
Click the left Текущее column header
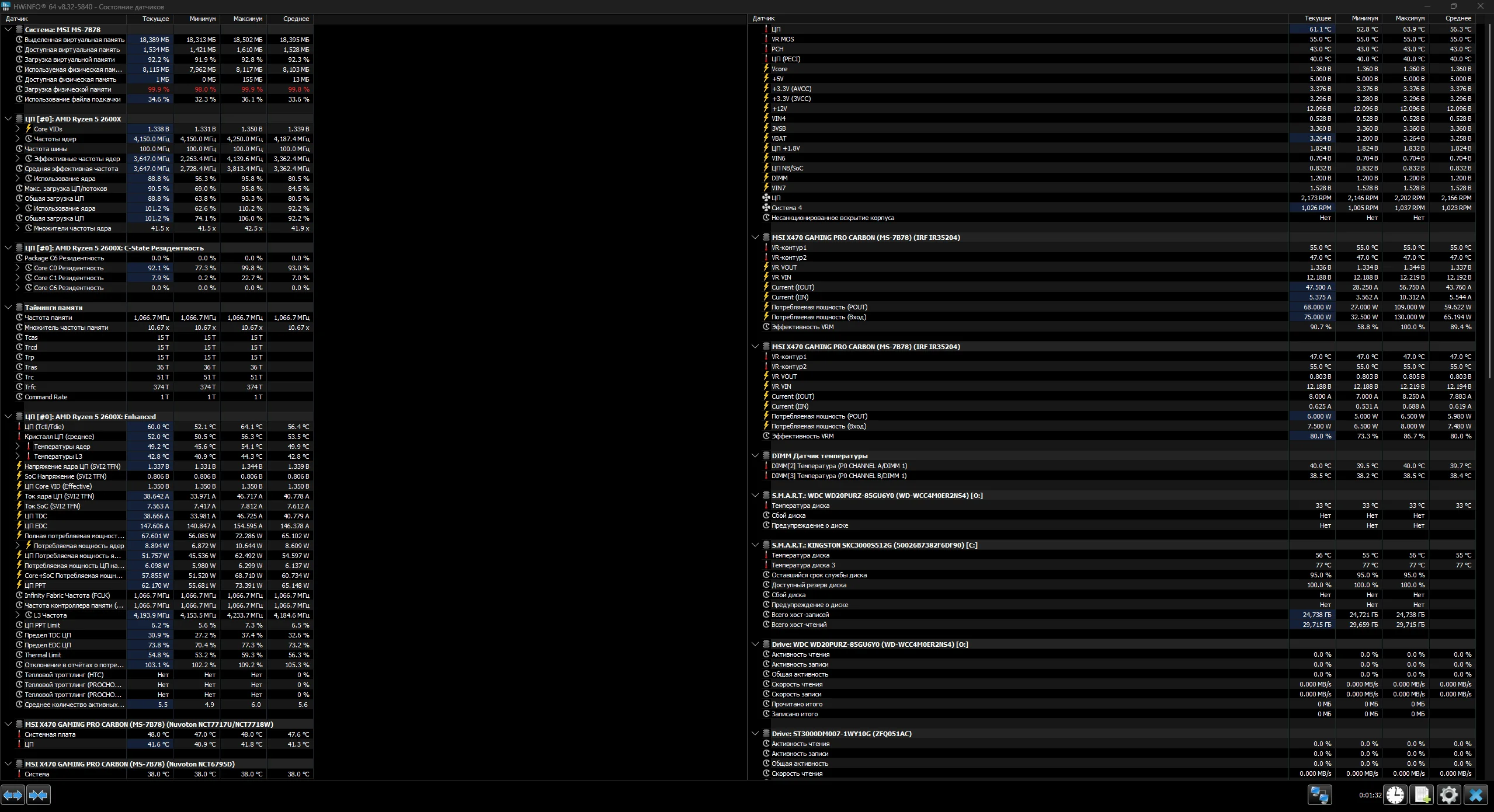(x=155, y=19)
